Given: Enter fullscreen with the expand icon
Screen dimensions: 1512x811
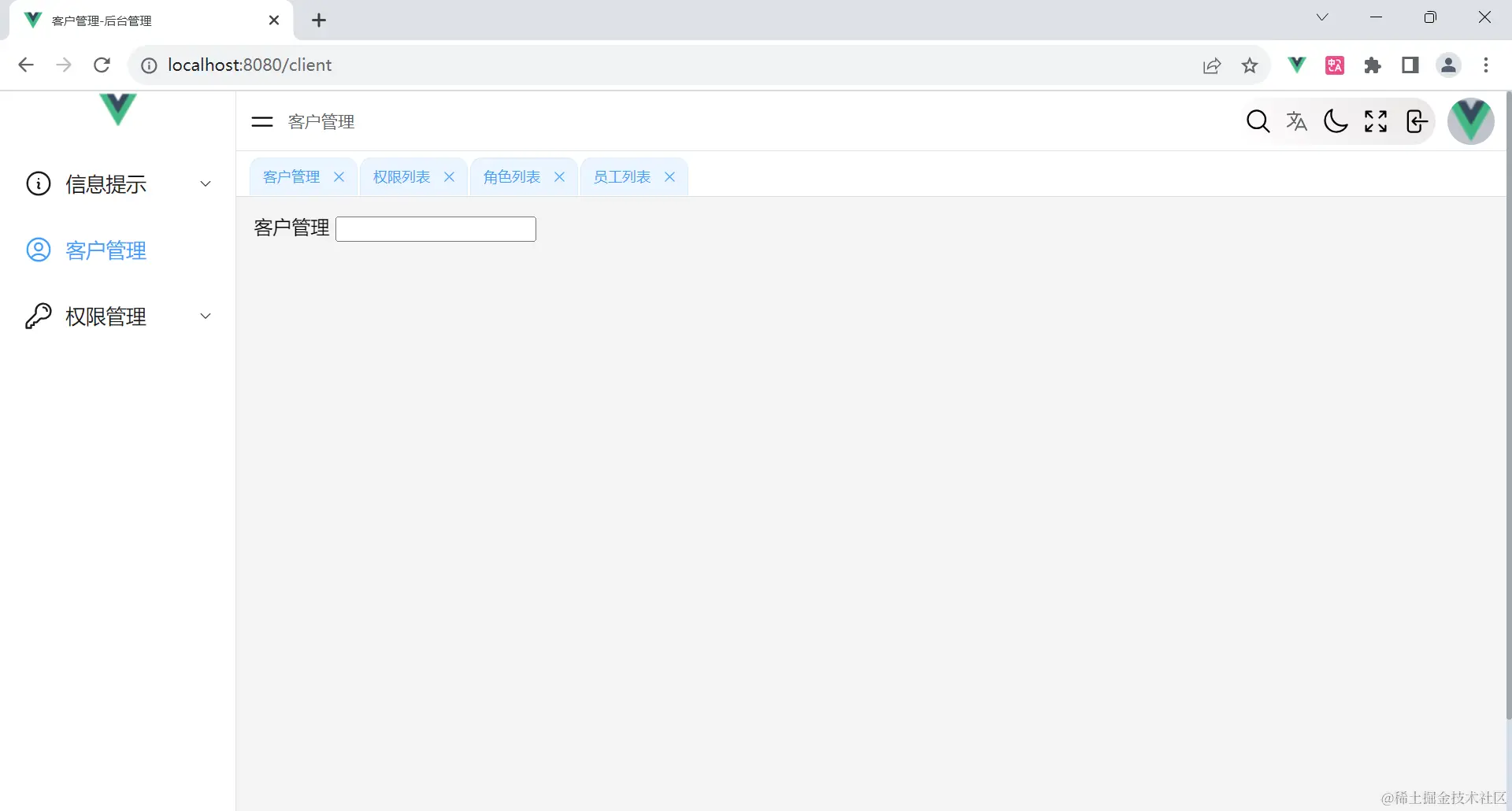Looking at the screenshot, I should (x=1376, y=121).
